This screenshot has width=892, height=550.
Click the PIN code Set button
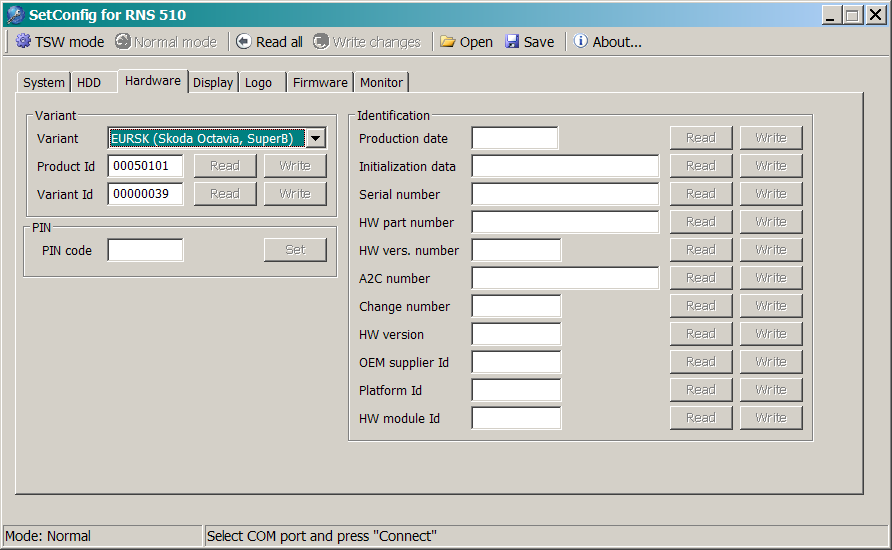295,250
